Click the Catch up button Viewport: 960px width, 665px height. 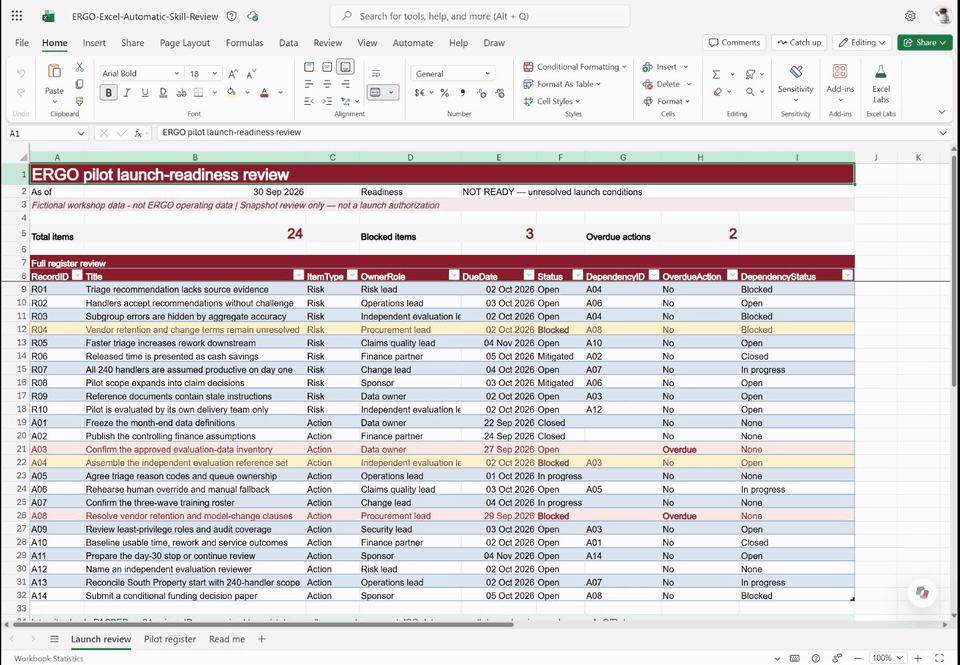(799, 42)
